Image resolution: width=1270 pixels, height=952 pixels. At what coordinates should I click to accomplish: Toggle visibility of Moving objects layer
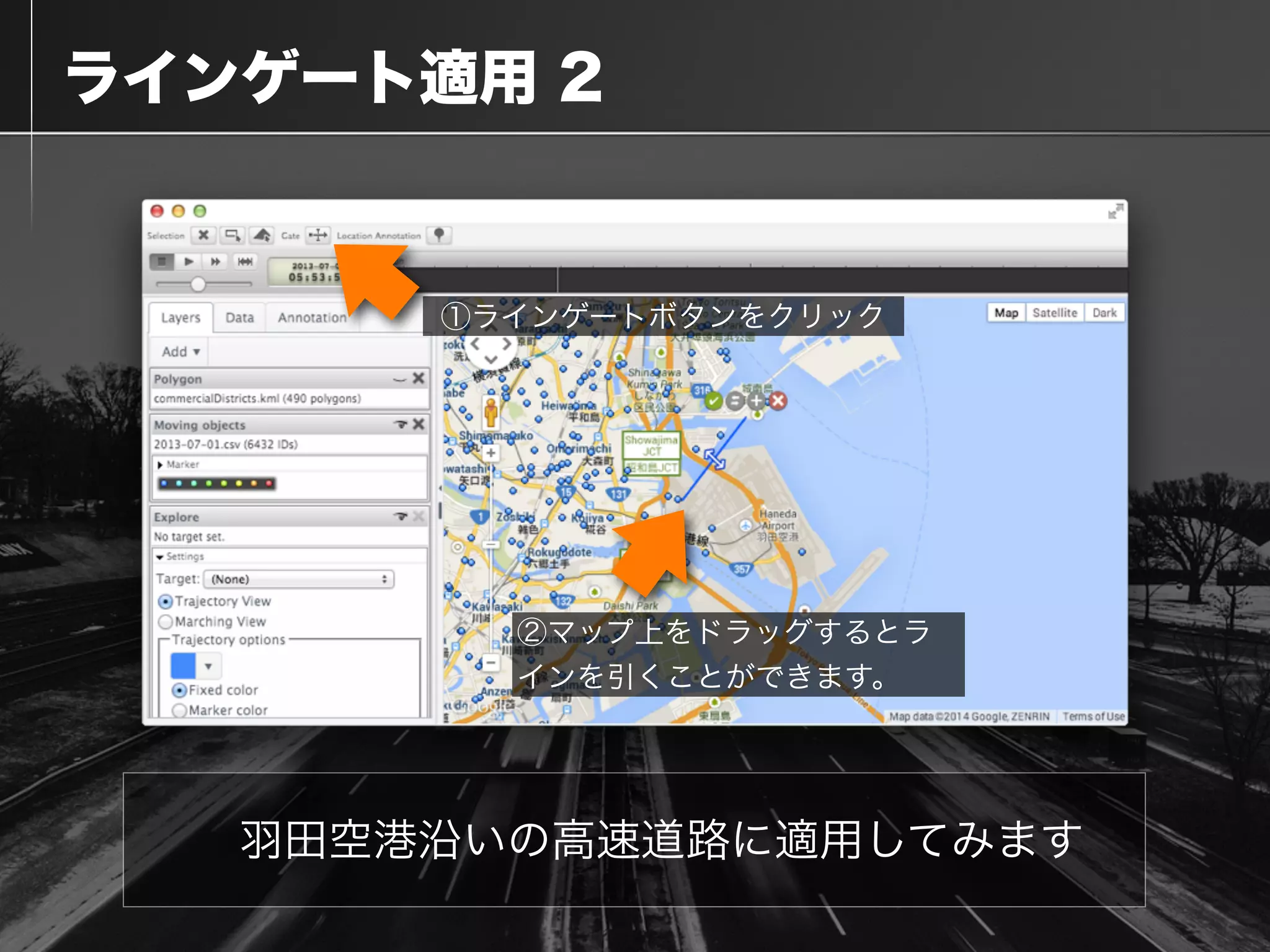point(401,425)
